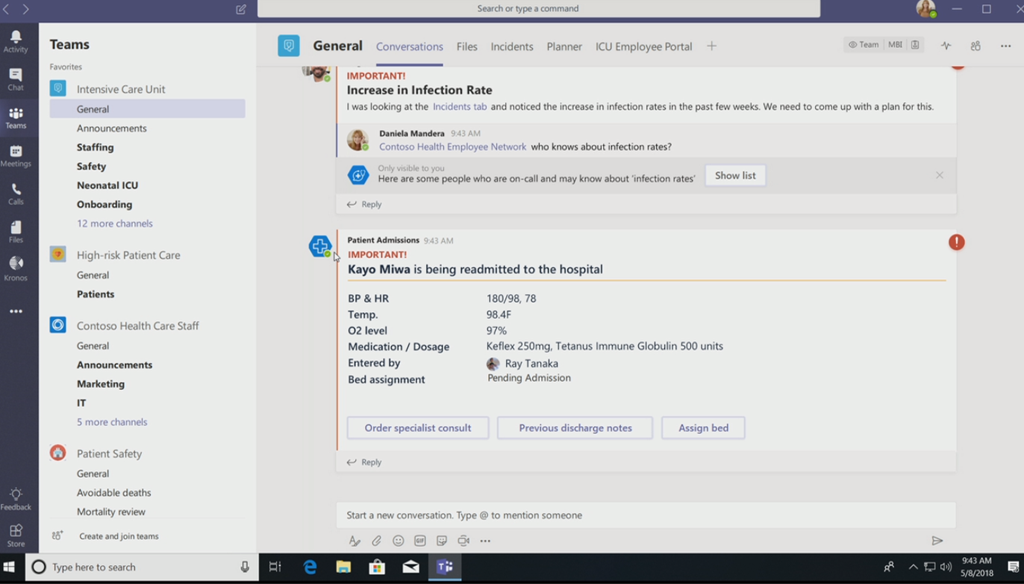Open the Calls section
1024x584 pixels.
[16, 193]
